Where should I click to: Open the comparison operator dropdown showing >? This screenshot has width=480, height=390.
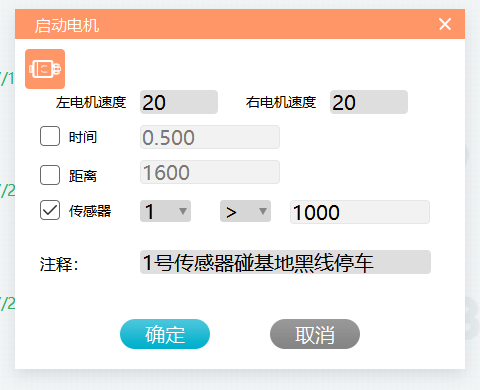point(245,211)
